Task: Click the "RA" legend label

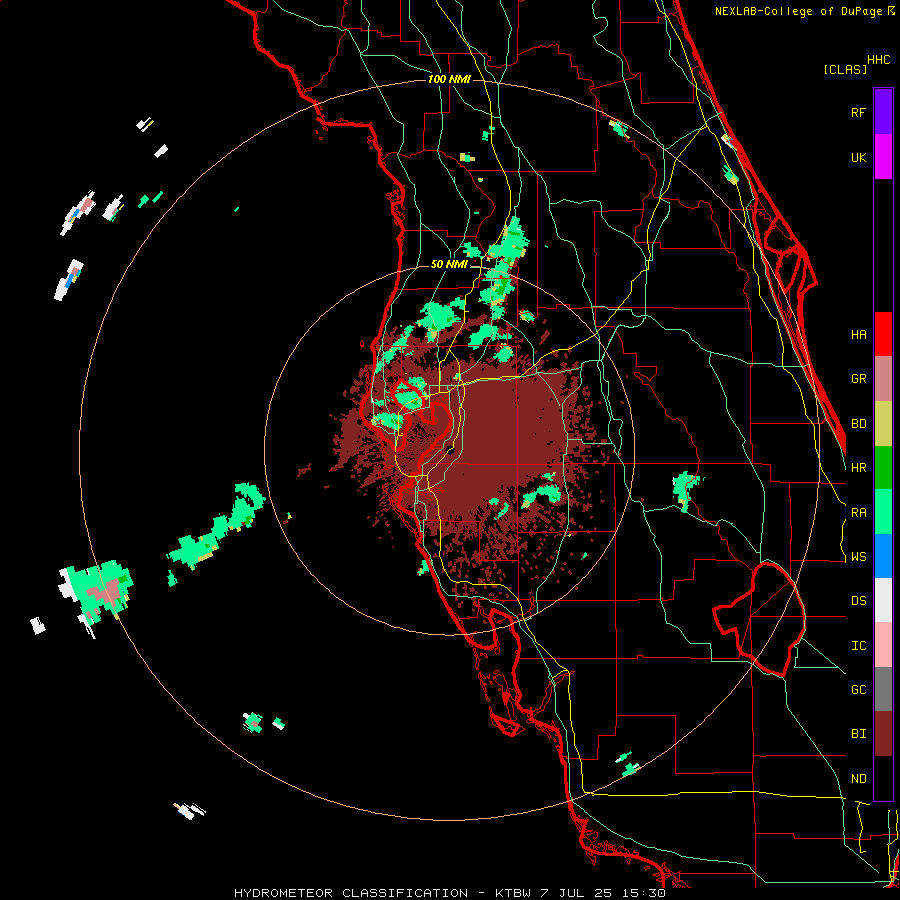Action: pyautogui.click(x=858, y=513)
